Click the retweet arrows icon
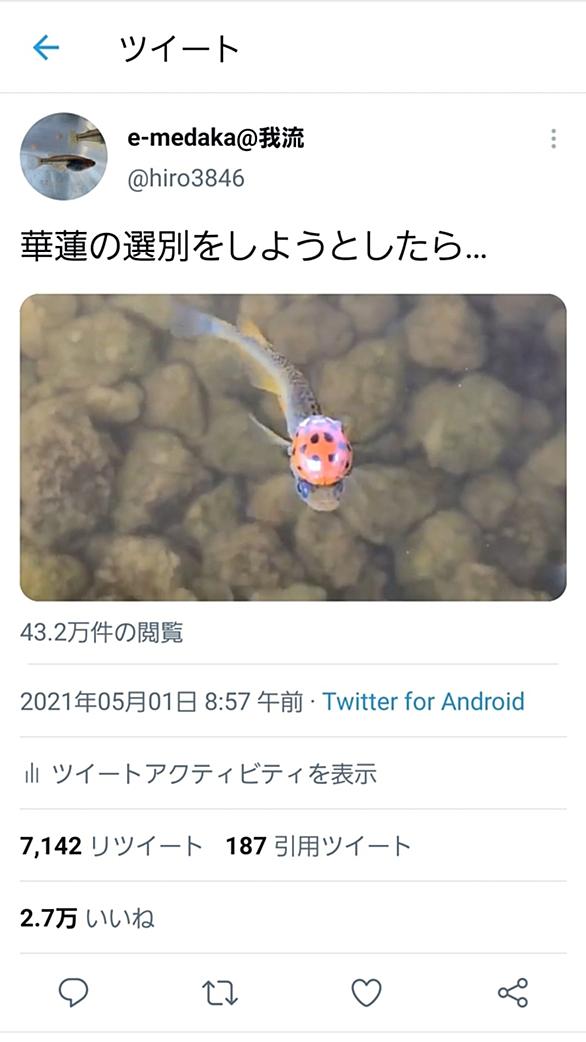586x1042 pixels. pos(220,993)
